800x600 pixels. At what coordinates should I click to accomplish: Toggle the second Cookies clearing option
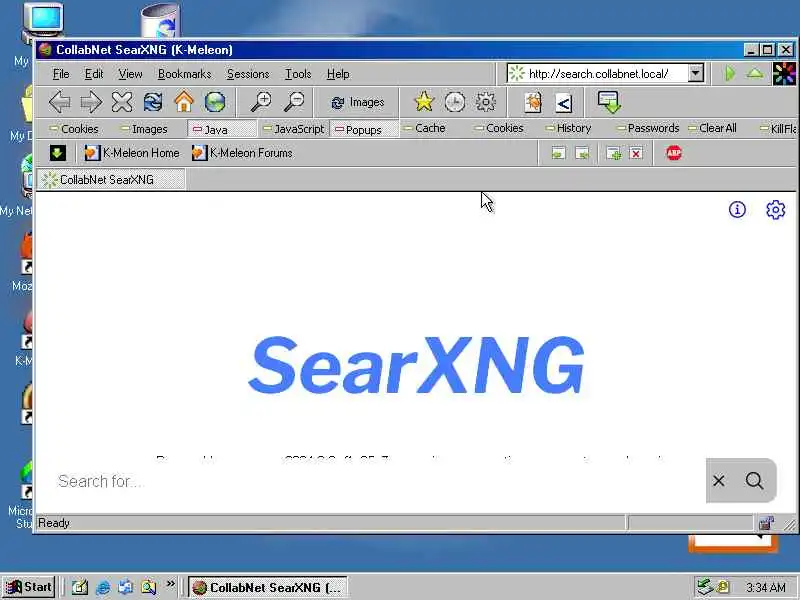tap(499, 128)
